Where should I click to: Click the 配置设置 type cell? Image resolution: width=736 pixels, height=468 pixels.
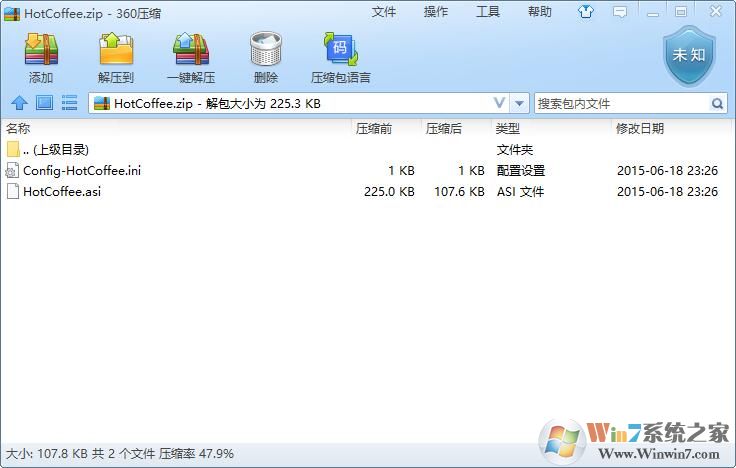pos(521,170)
